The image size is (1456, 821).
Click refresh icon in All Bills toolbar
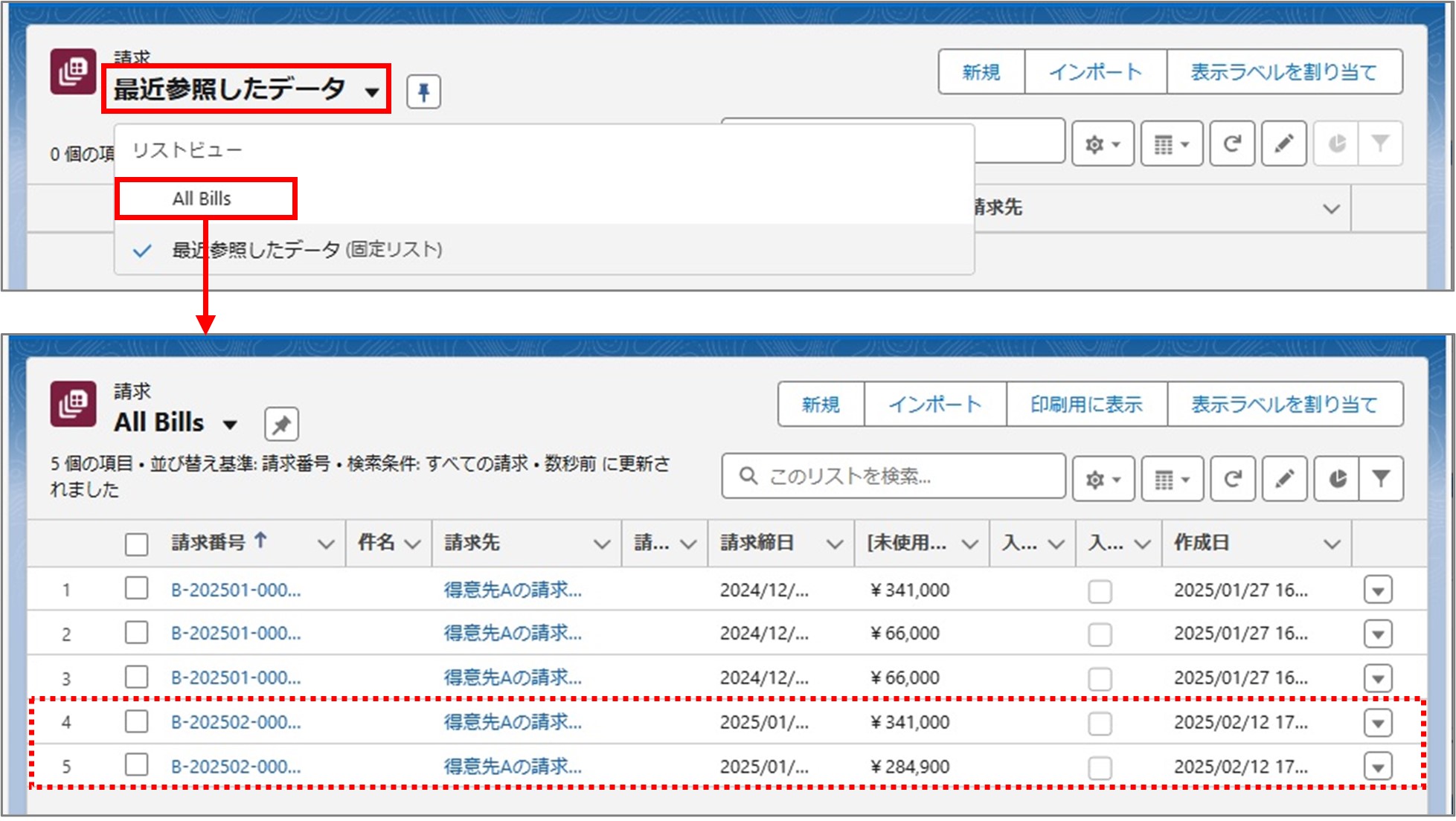[1232, 478]
